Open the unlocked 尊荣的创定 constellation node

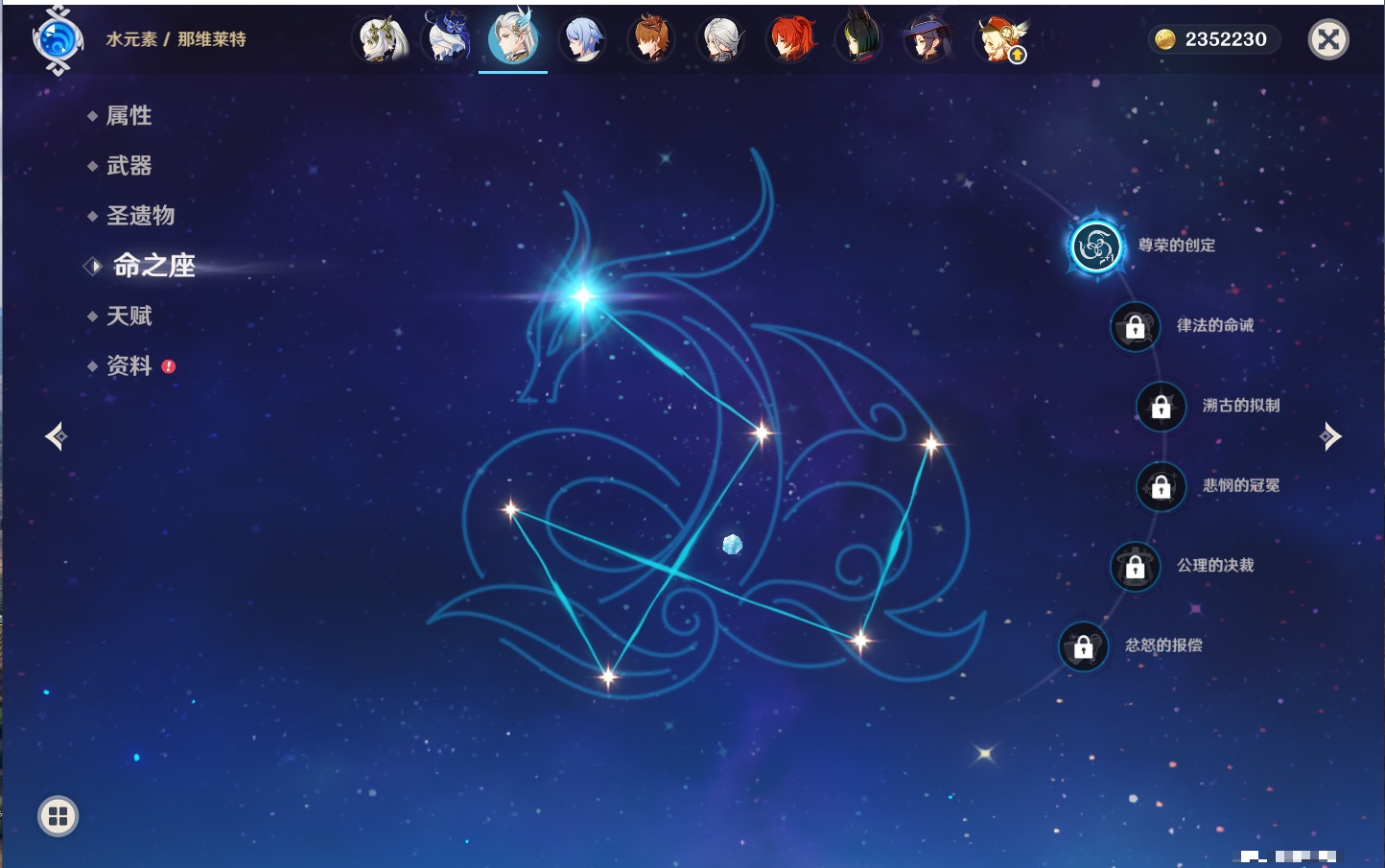1095,246
